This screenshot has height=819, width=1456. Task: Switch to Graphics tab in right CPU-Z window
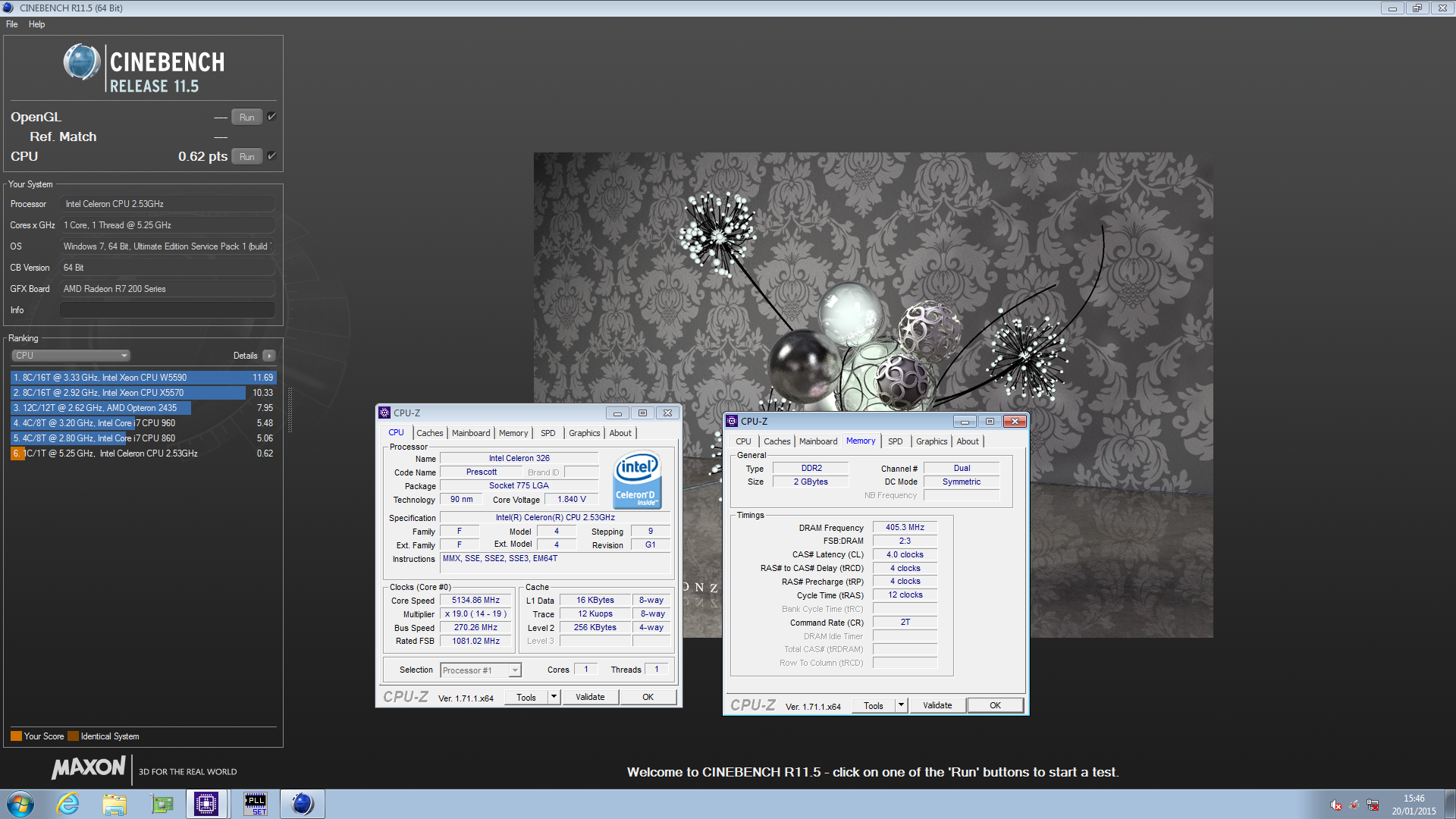tap(931, 441)
